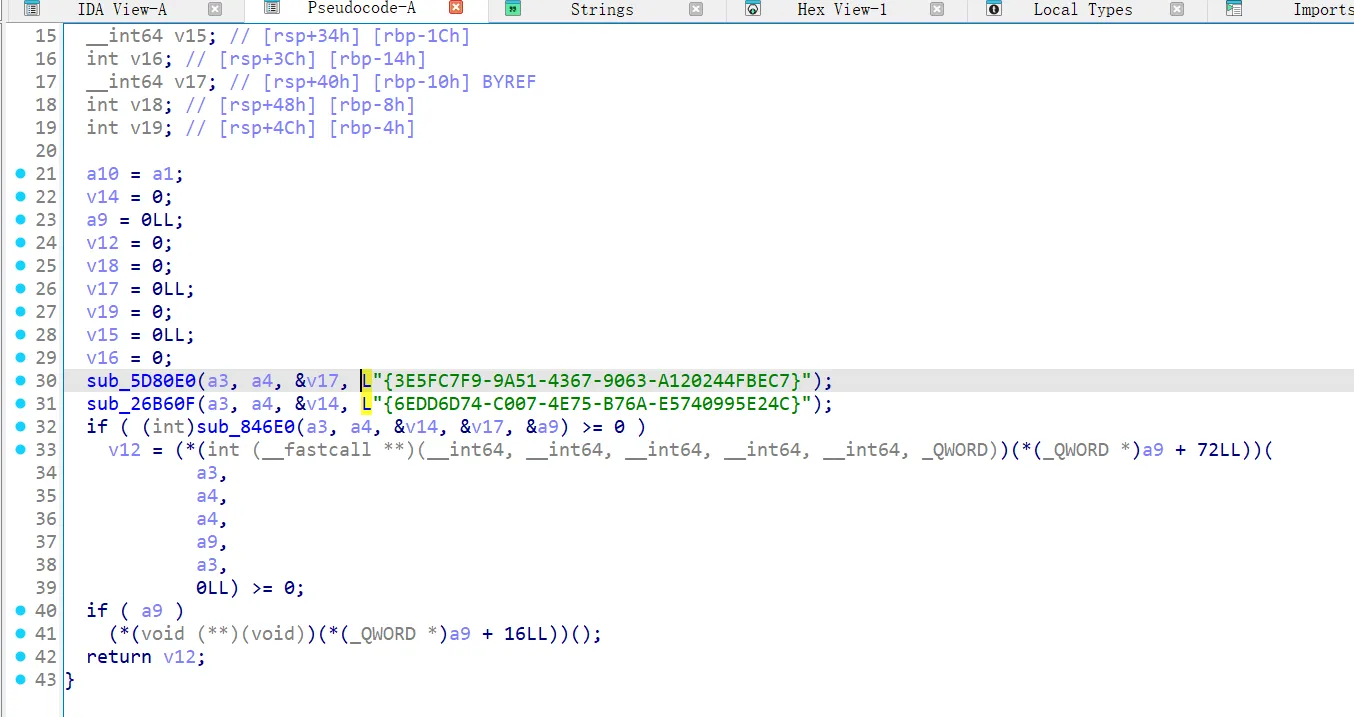
Task: Close the Pseudocode-A tab
Action: [x=456, y=8]
